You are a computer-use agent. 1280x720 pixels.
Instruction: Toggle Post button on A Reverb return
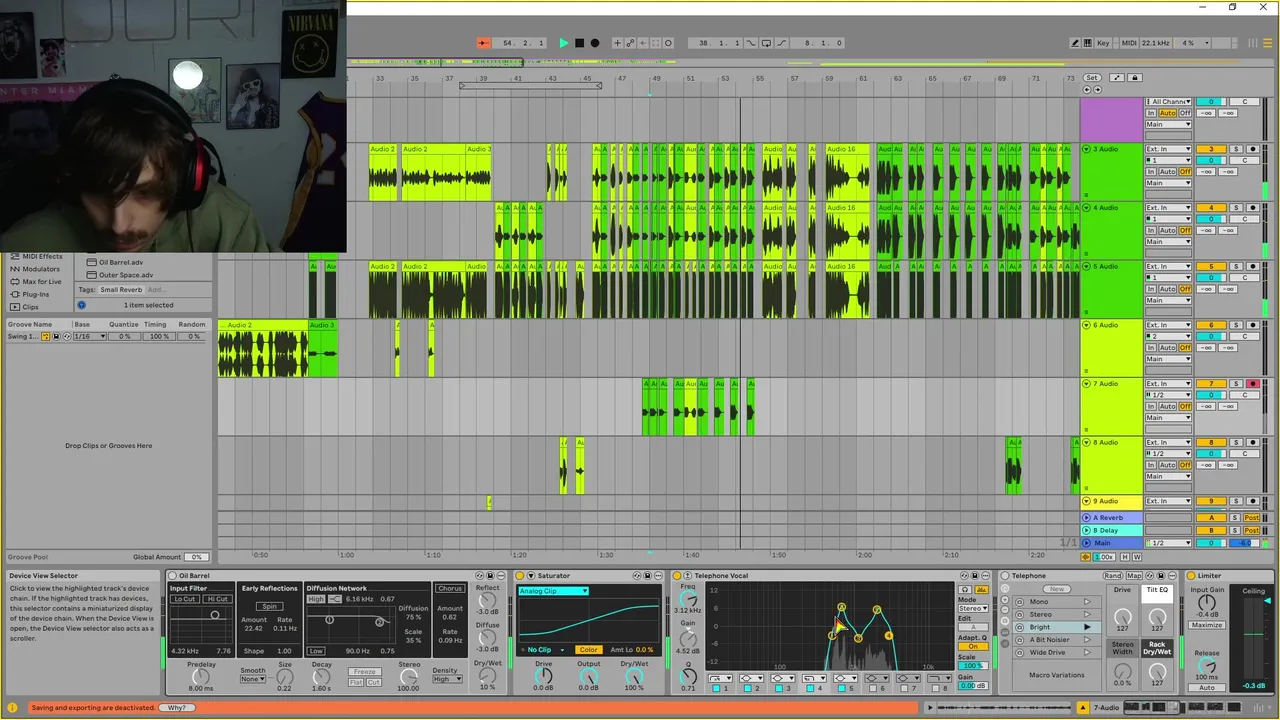click(1252, 518)
